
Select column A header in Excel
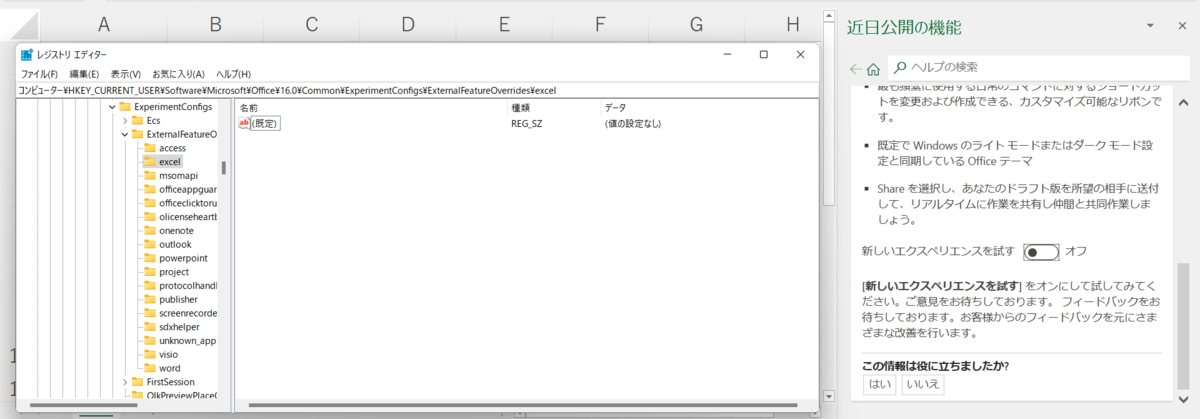[104, 24]
